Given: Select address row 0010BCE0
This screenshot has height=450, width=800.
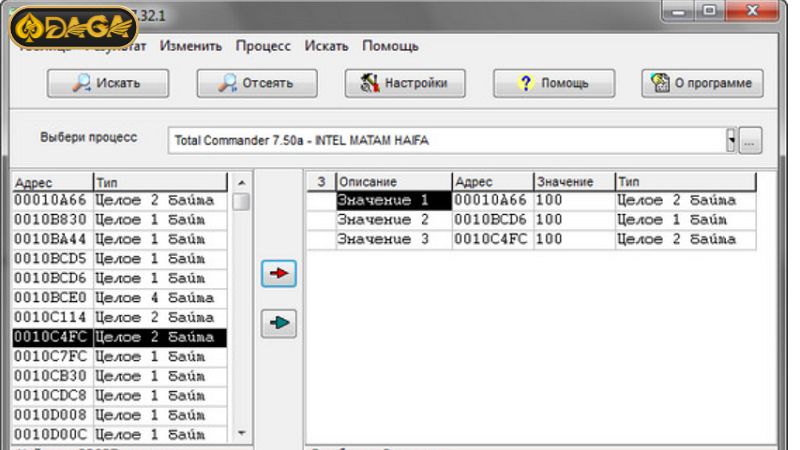Looking at the screenshot, I should click(x=120, y=298).
